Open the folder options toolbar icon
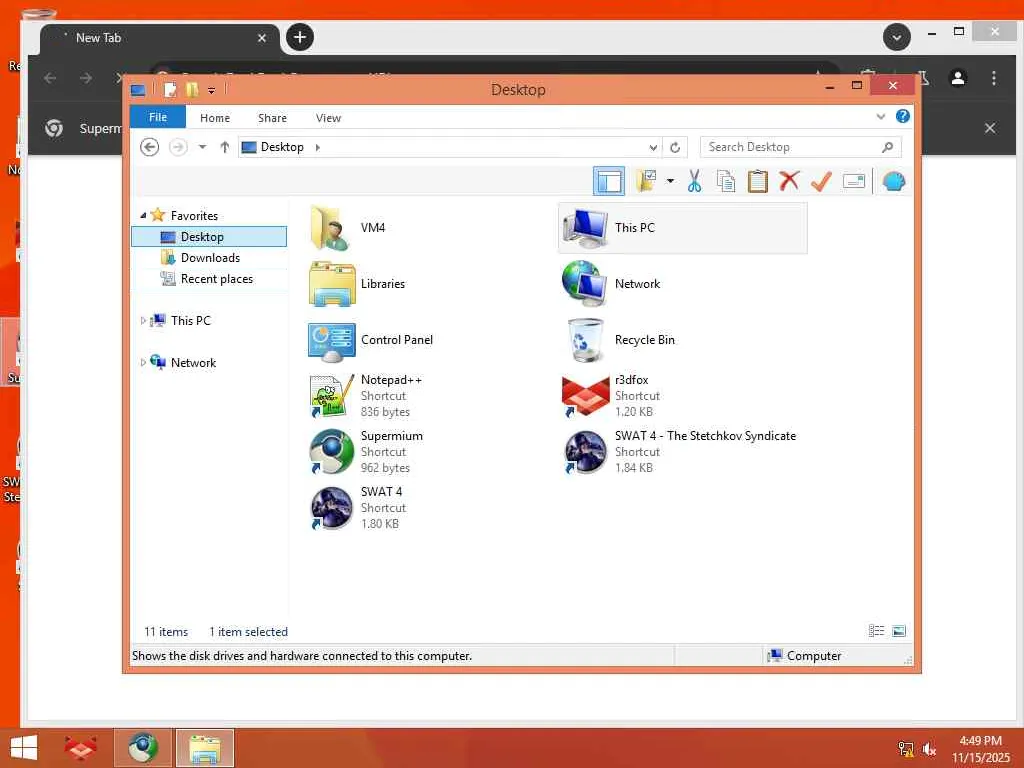The image size is (1024, 768). pos(646,181)
